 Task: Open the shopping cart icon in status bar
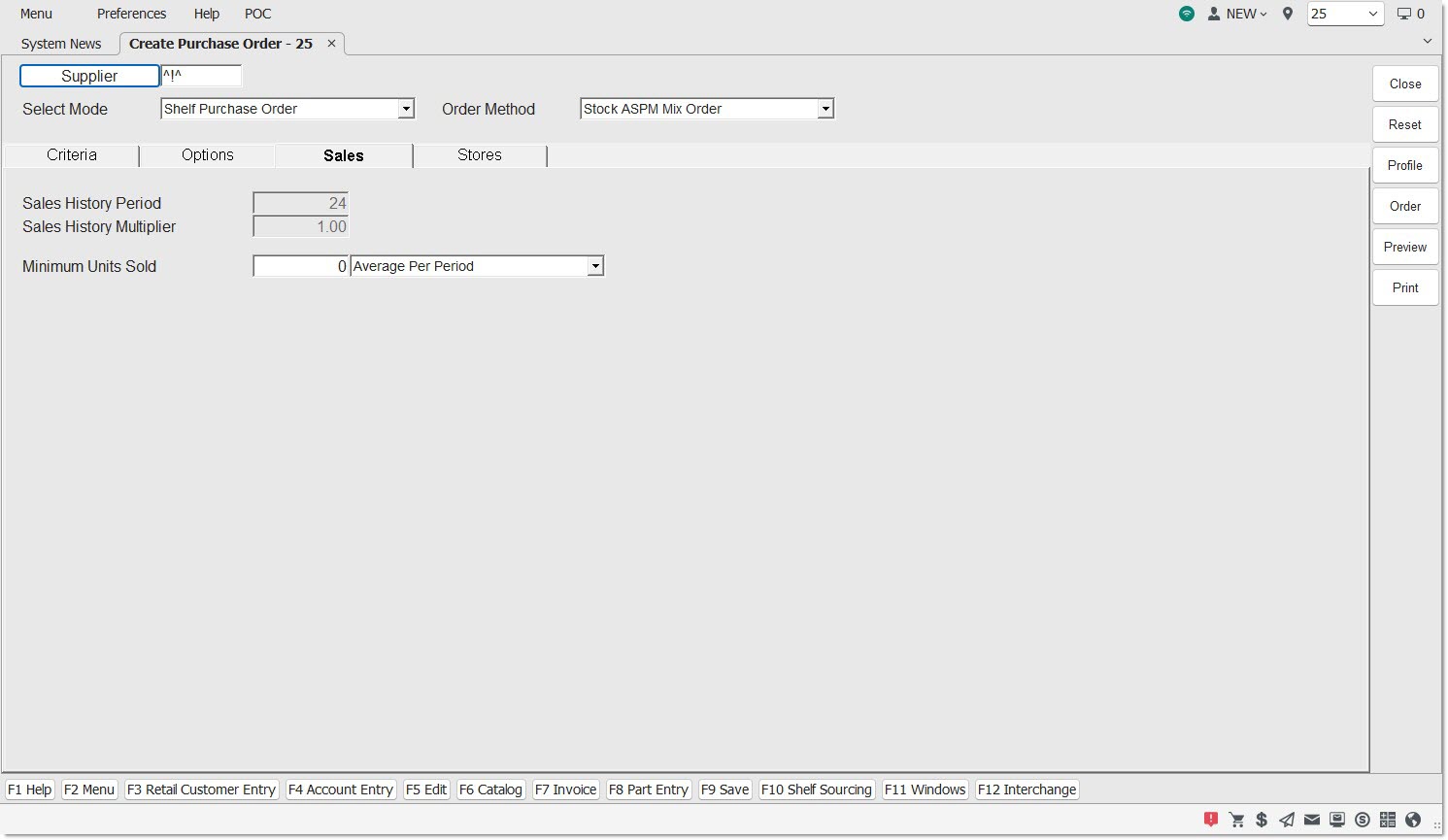coord(1236,820)
